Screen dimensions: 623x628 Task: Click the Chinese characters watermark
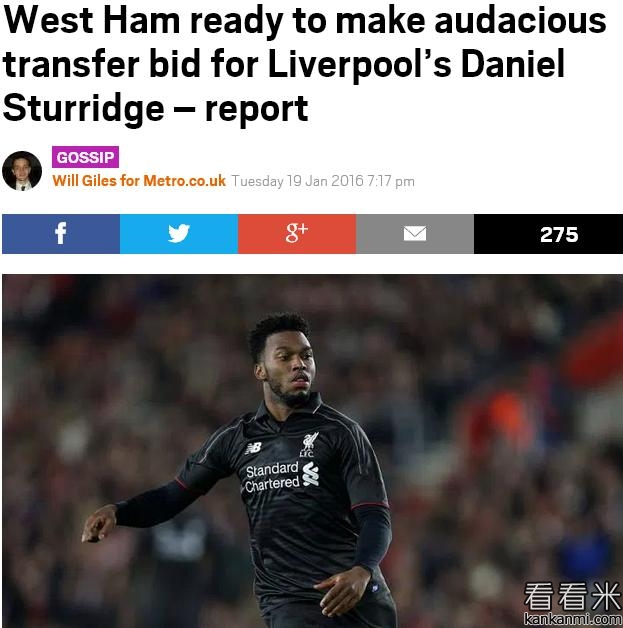tap(573, 597)
